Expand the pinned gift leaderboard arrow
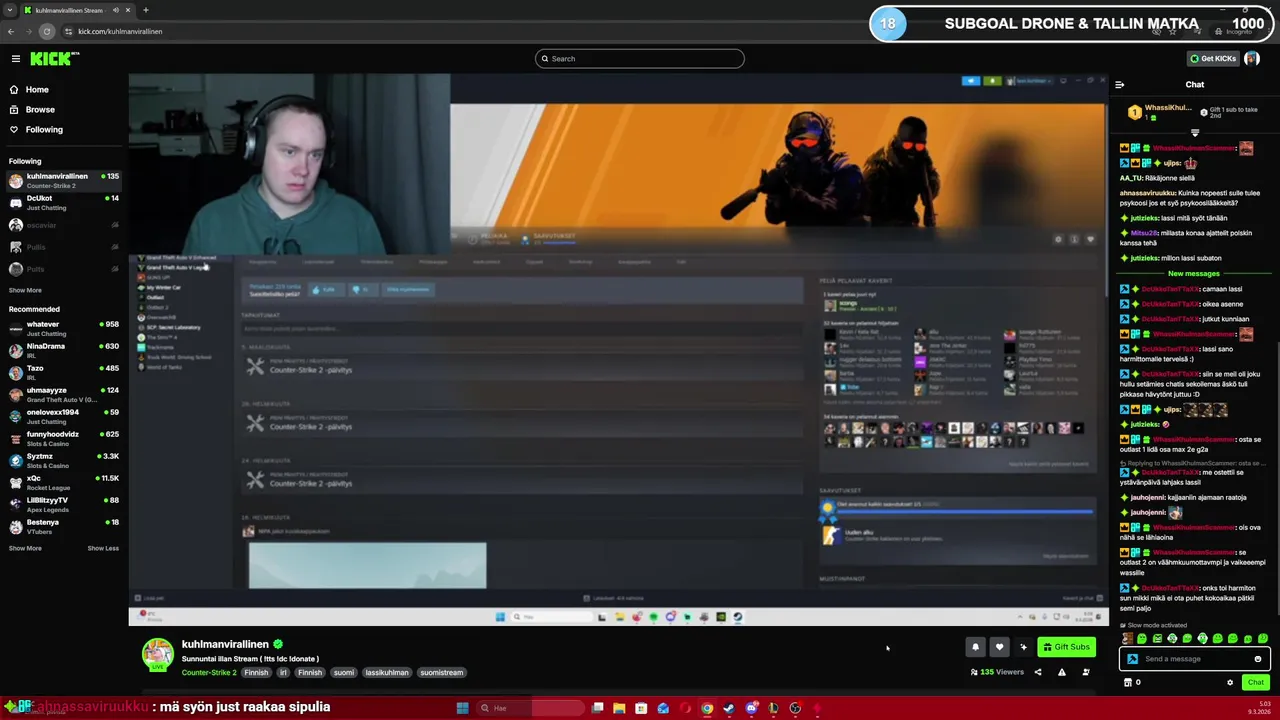The image size is (1280, 720). (x=1195, y=132)
